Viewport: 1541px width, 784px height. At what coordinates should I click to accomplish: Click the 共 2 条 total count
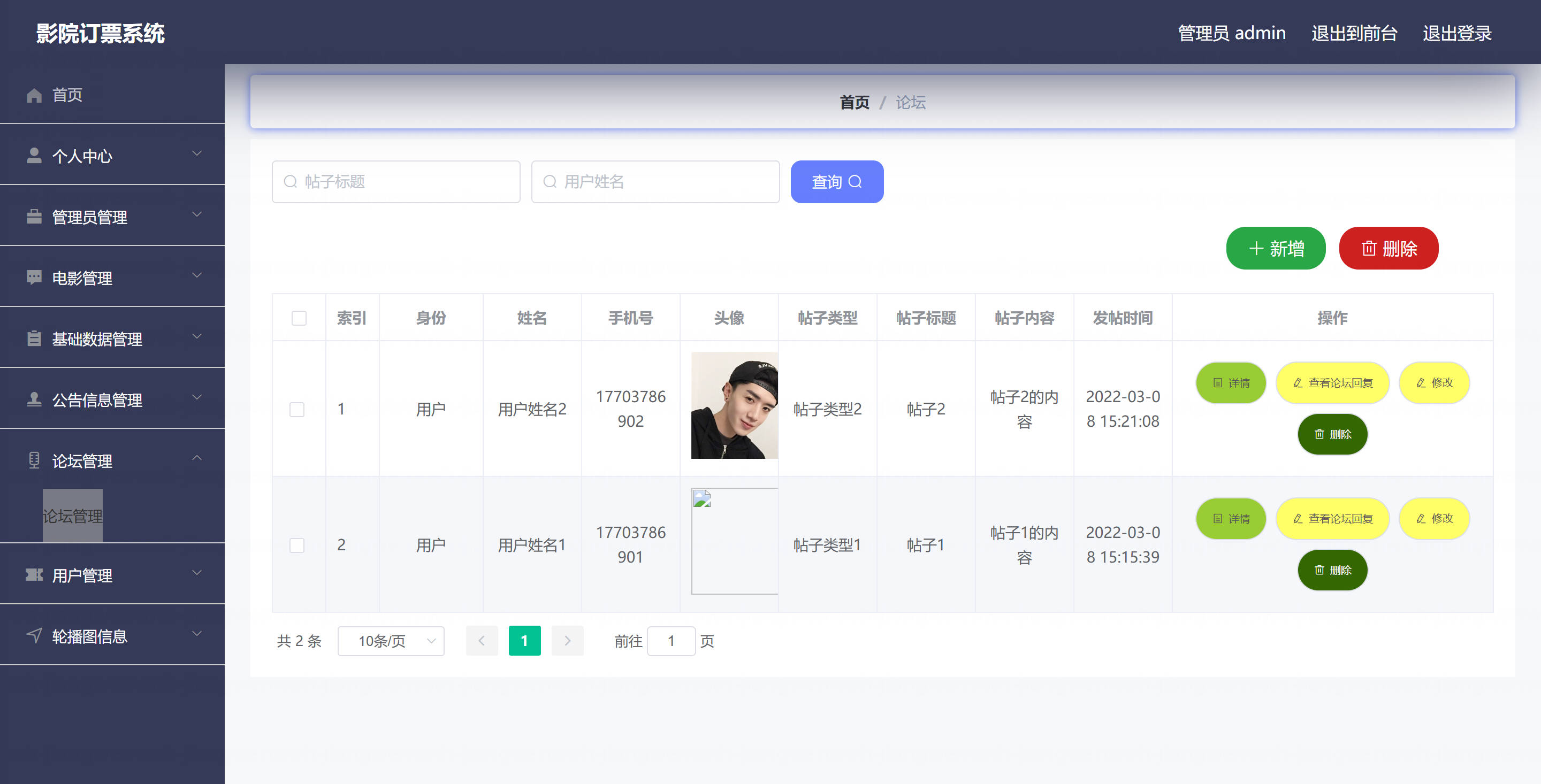point(299,641)
